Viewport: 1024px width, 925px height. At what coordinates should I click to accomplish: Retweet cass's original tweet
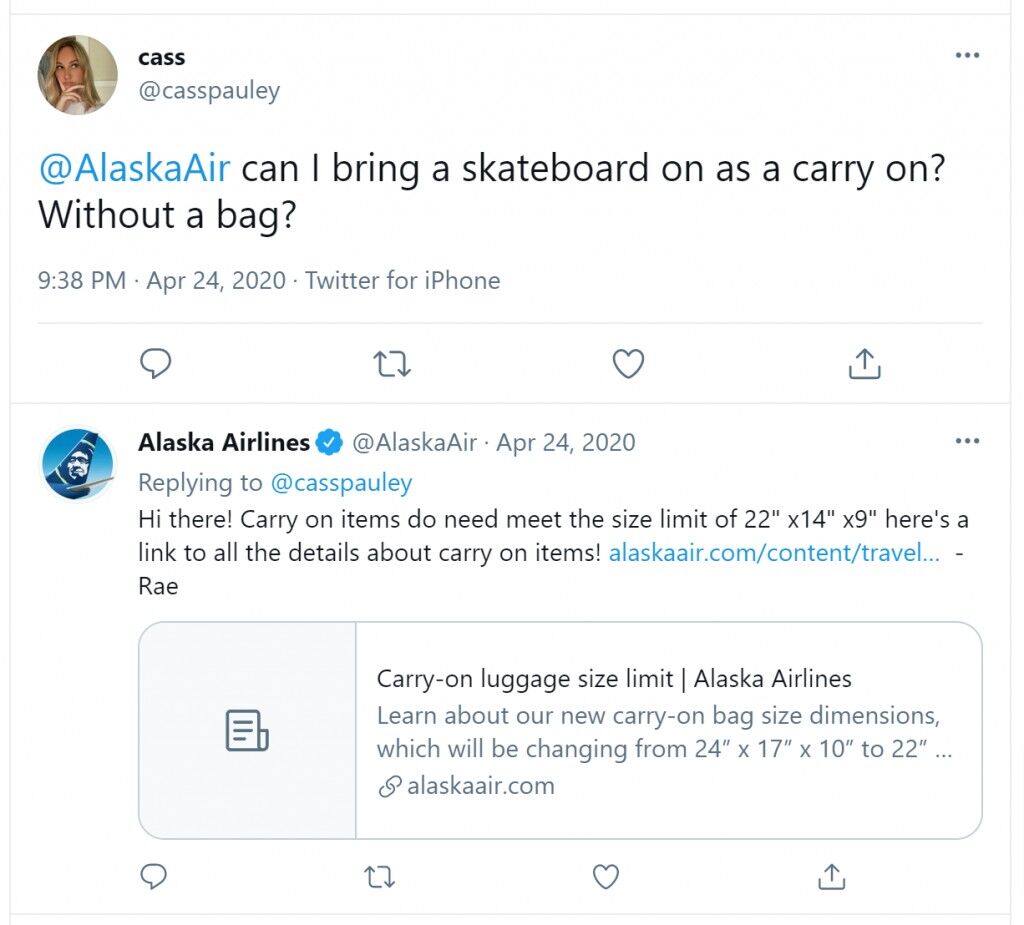point(392,364)
